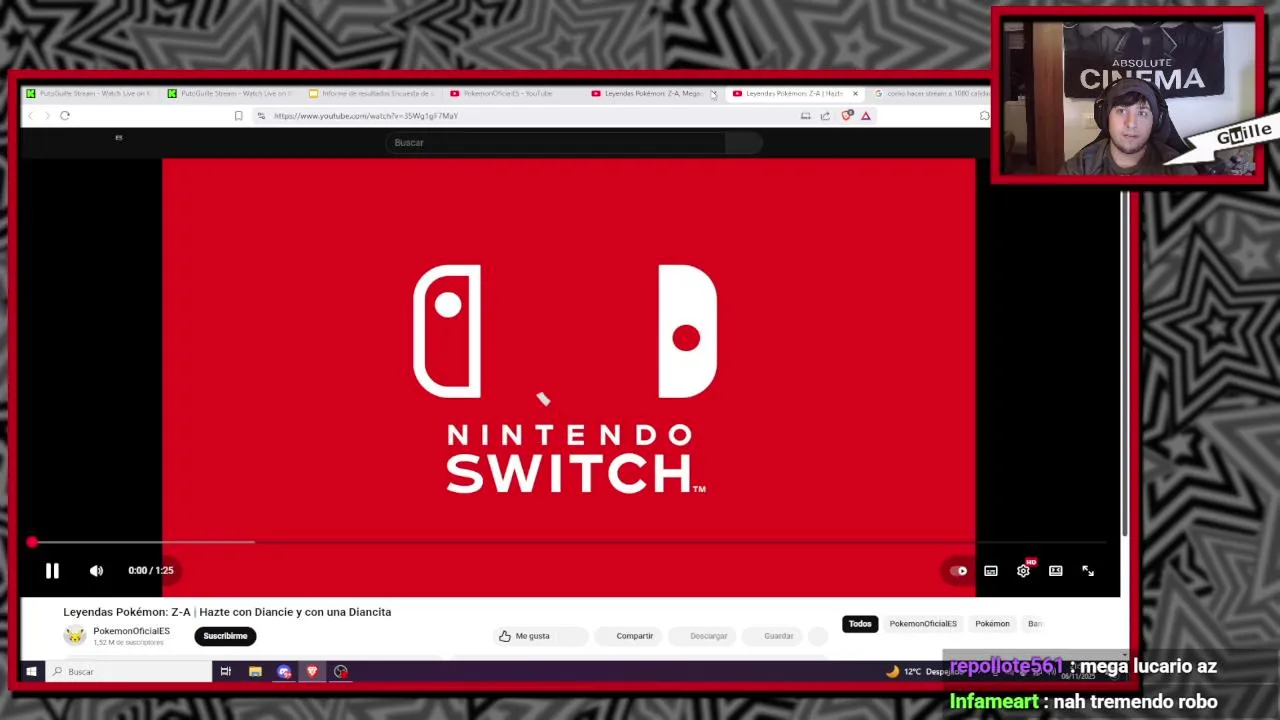Bookmark this page icon

coord(238,116)
